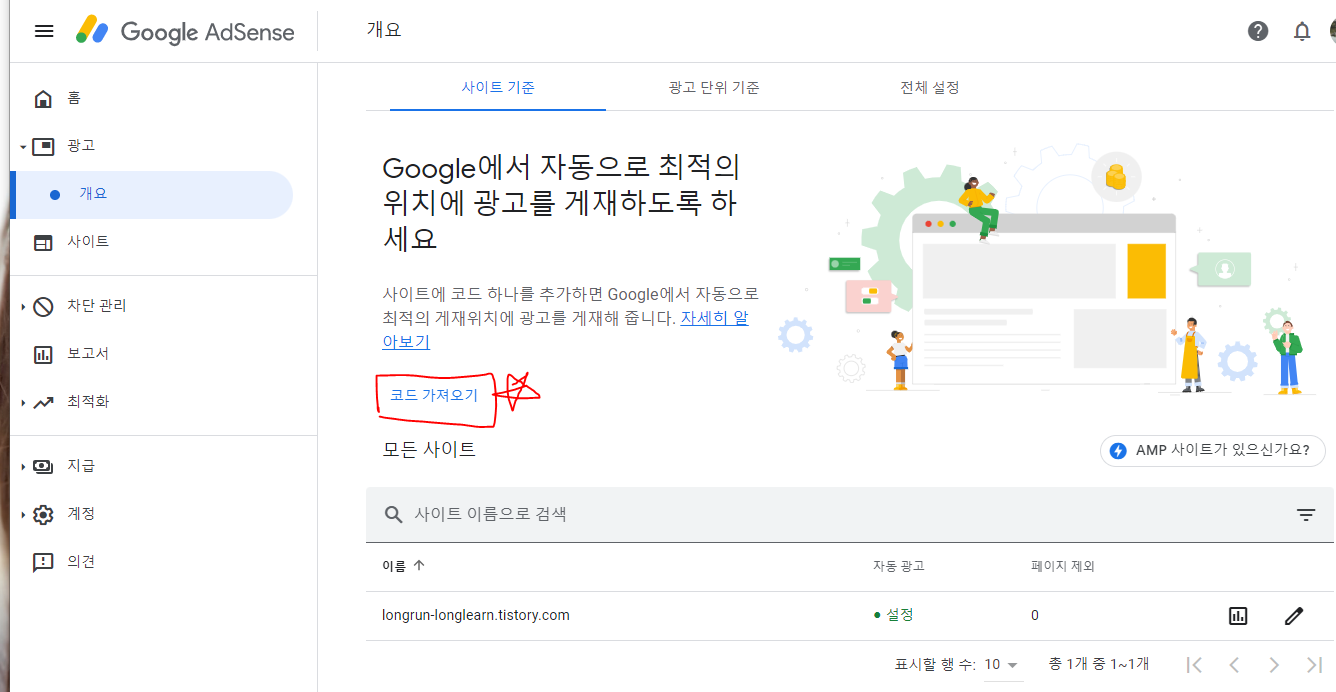Edit pencil icon for longrun-longlearn.tistory.com
The image size is (1336, 692).
click(x=1294, y=616)
